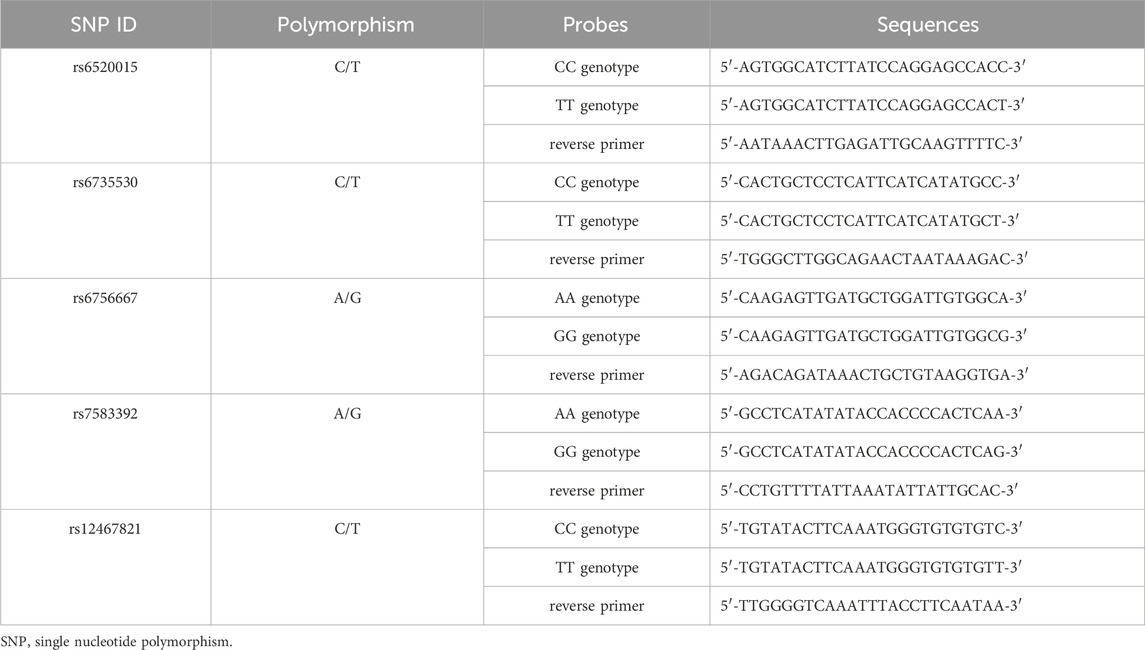Screen dimensions: 1145x650
Task: Click the reverse primer probe of rs6756667
Action: (x=597, y=375)
